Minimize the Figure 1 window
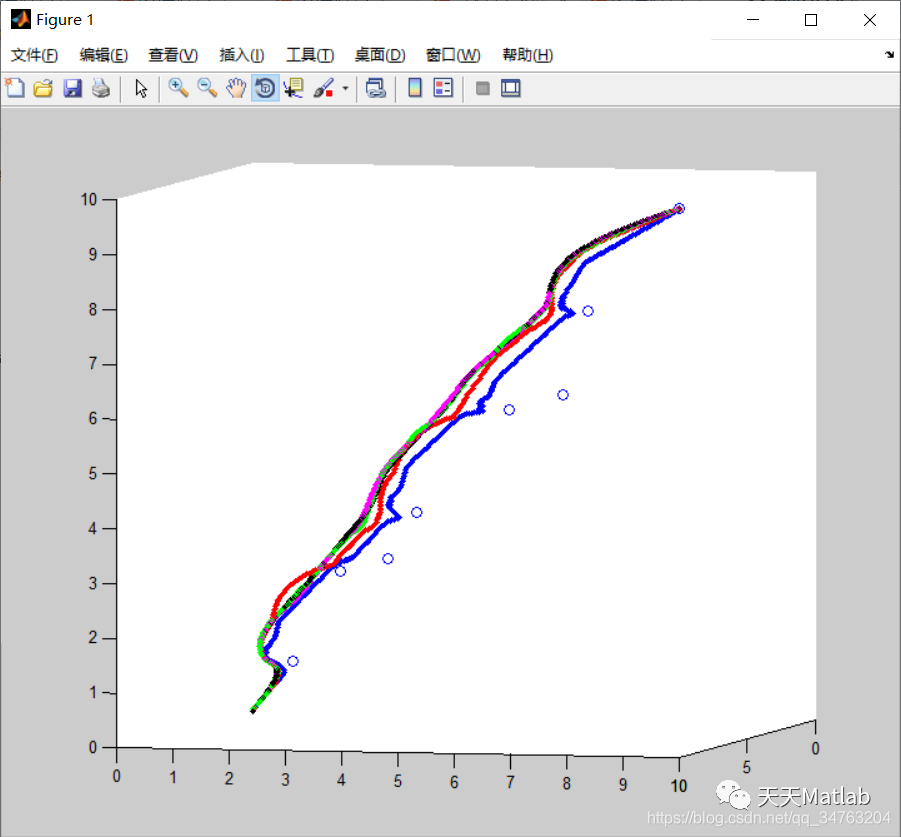This screenshot has height=837, width=901. coord(753,20)
